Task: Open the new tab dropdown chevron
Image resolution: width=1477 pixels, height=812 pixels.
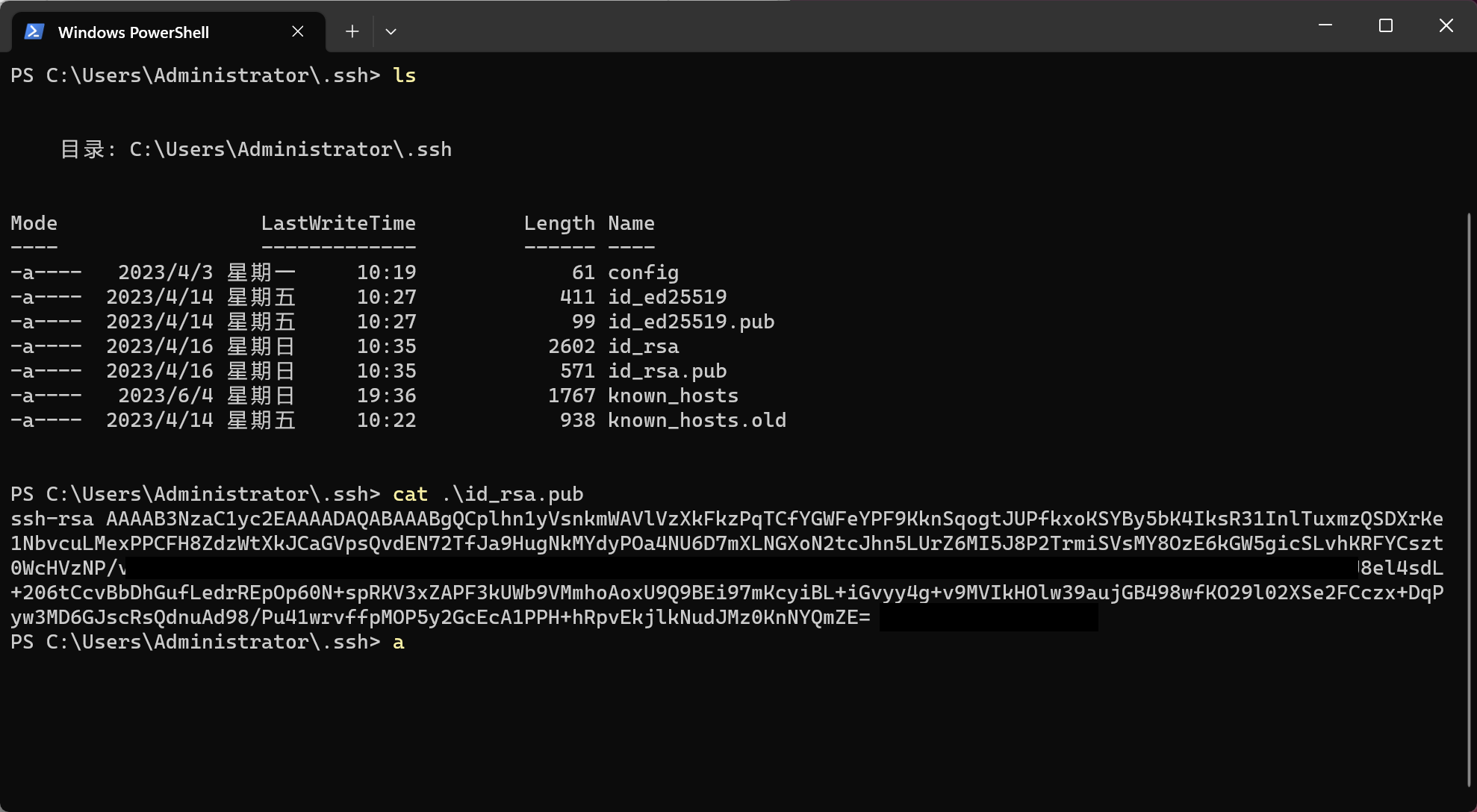Action: pos(391,31)
